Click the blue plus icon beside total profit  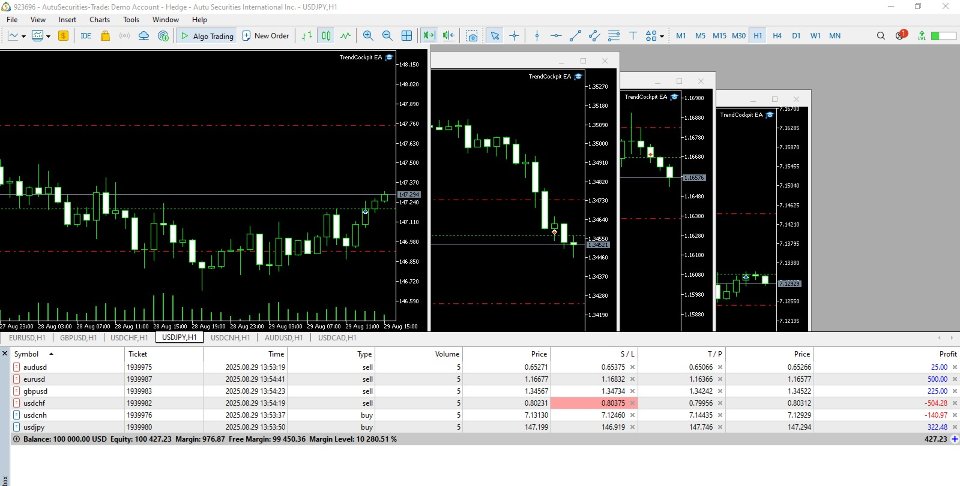[954, 439]
